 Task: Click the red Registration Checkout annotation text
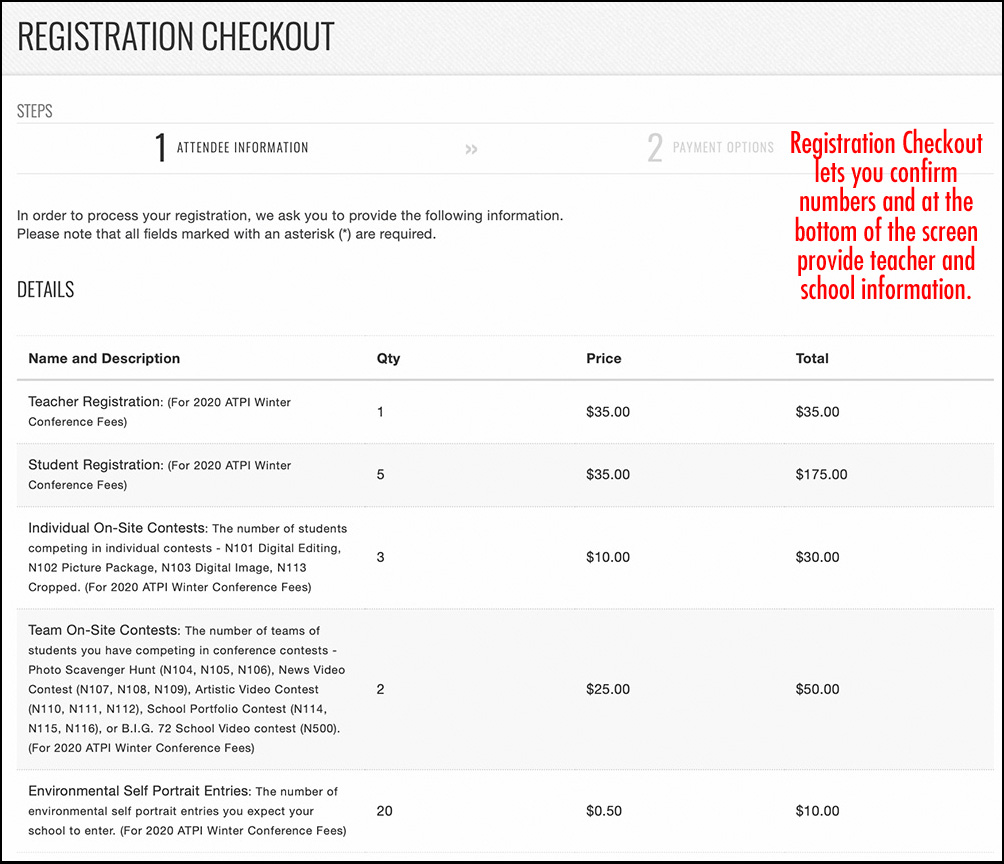(x=886, y=216)
